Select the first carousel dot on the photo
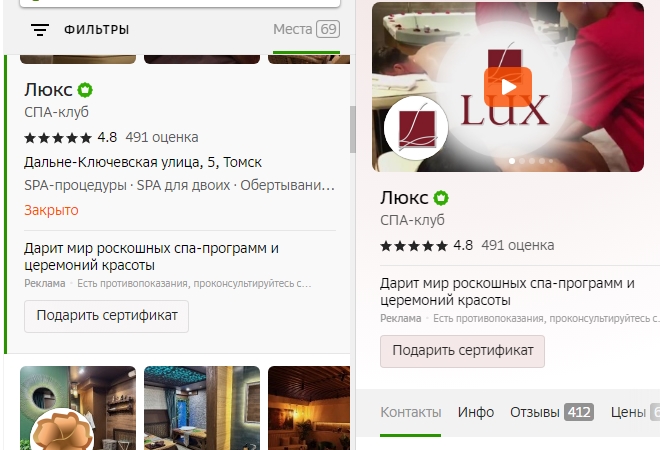660x450 pixels. pyautogui.click(x=512, y=161)
